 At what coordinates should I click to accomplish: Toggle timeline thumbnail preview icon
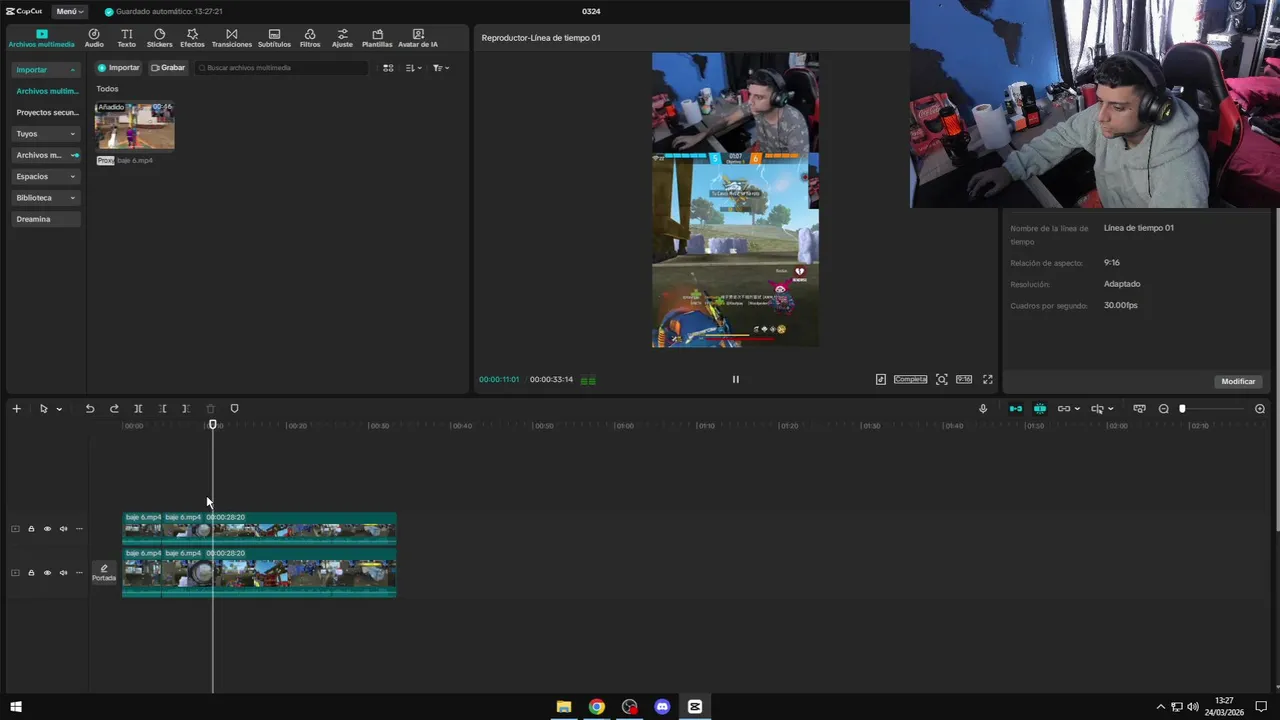[1139, 408]
